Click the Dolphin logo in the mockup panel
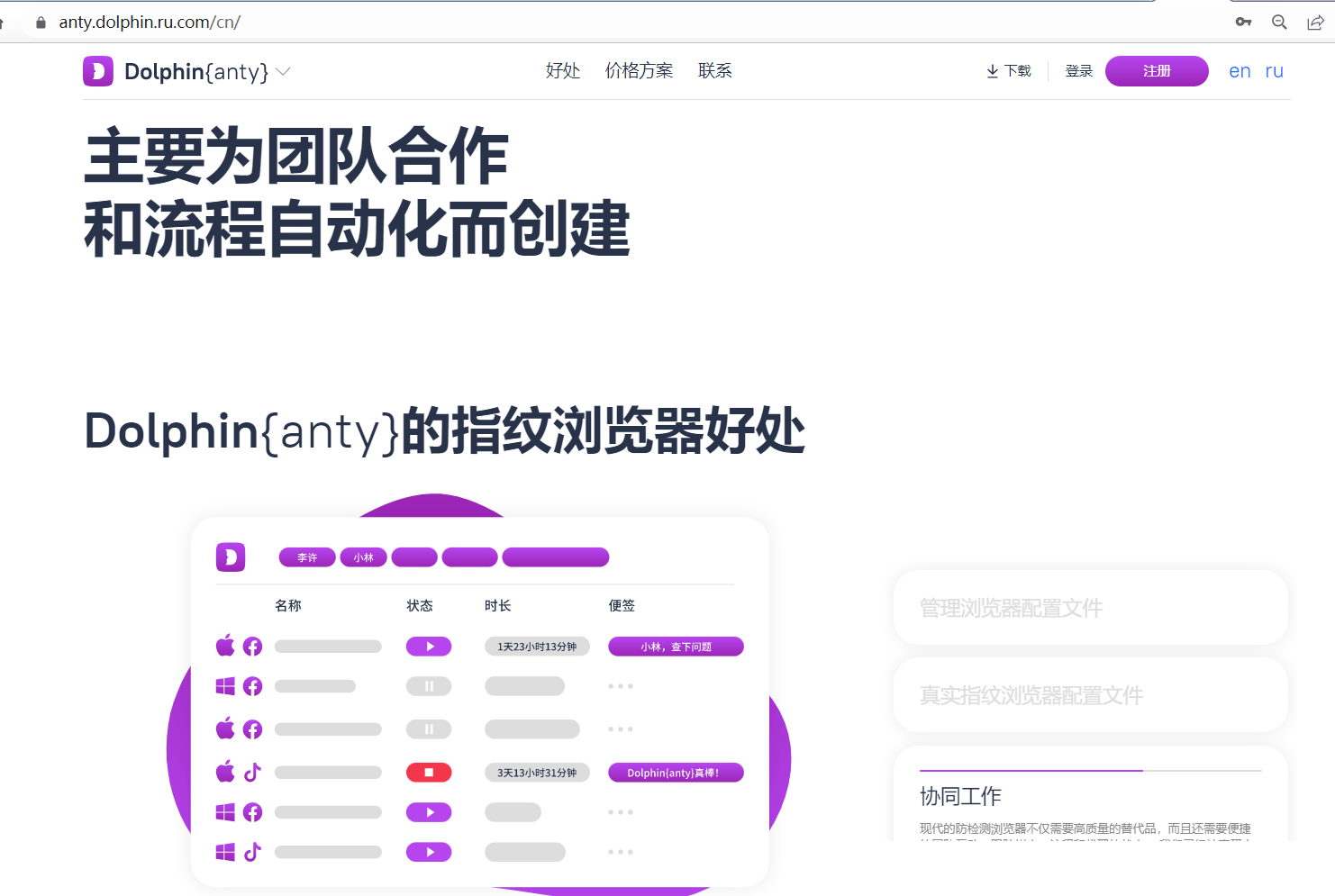This screenshot has height=896, width=1335. [x=231, y=557]
